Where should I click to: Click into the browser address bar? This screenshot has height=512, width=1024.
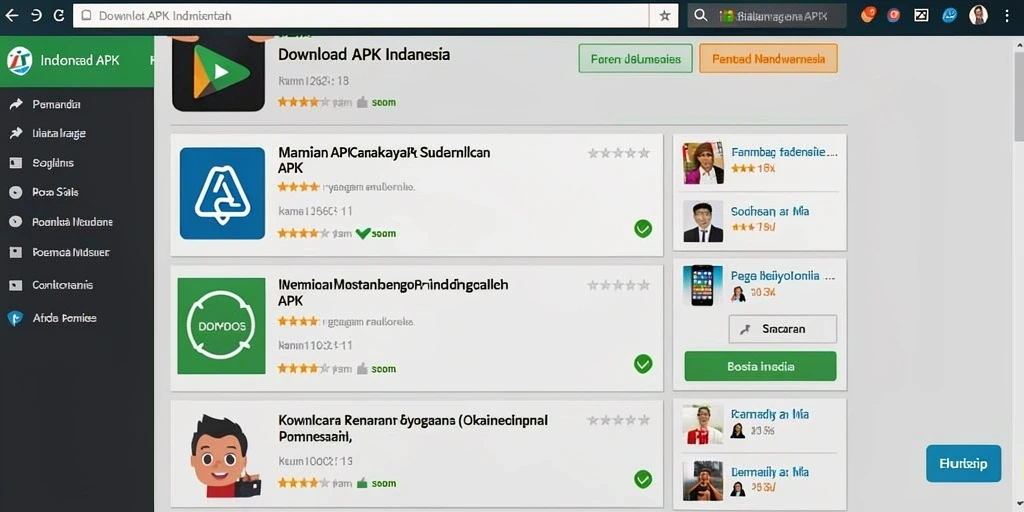[360, 16]
